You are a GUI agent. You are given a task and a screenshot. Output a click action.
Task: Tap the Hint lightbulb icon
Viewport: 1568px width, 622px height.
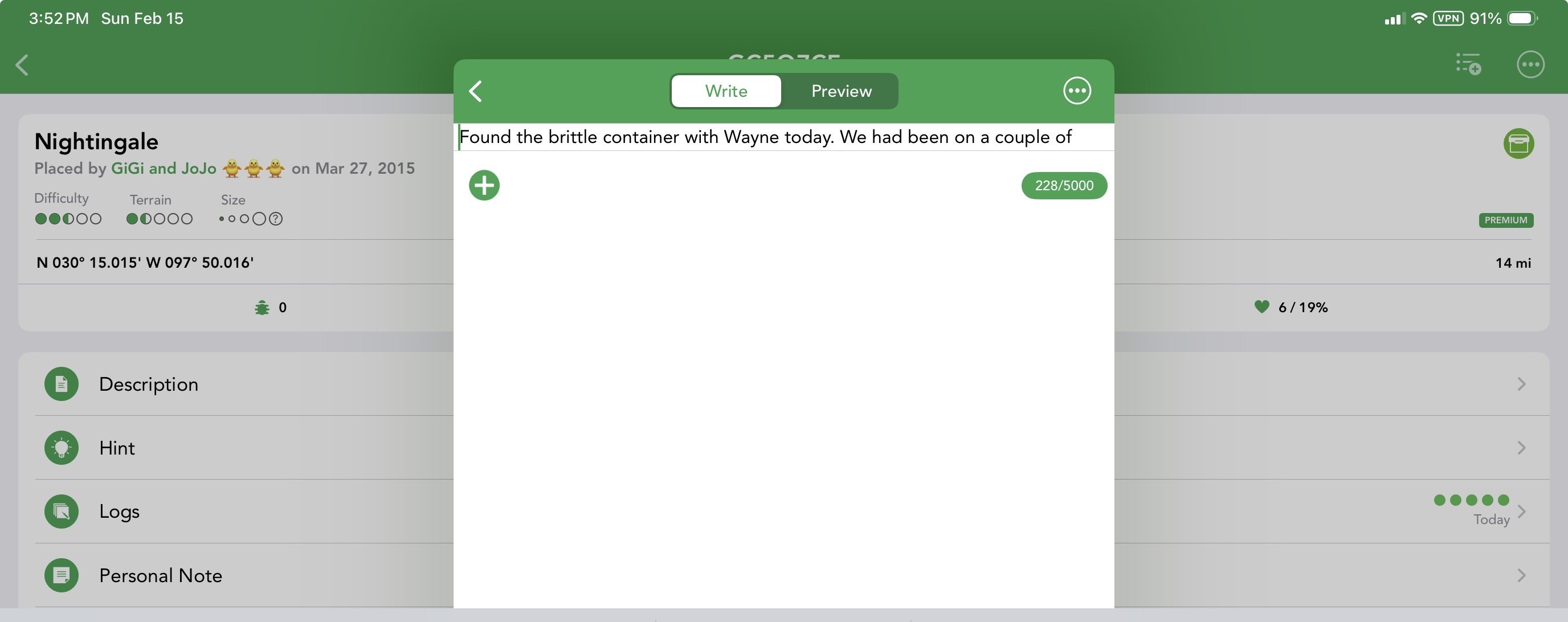(62, 448)
